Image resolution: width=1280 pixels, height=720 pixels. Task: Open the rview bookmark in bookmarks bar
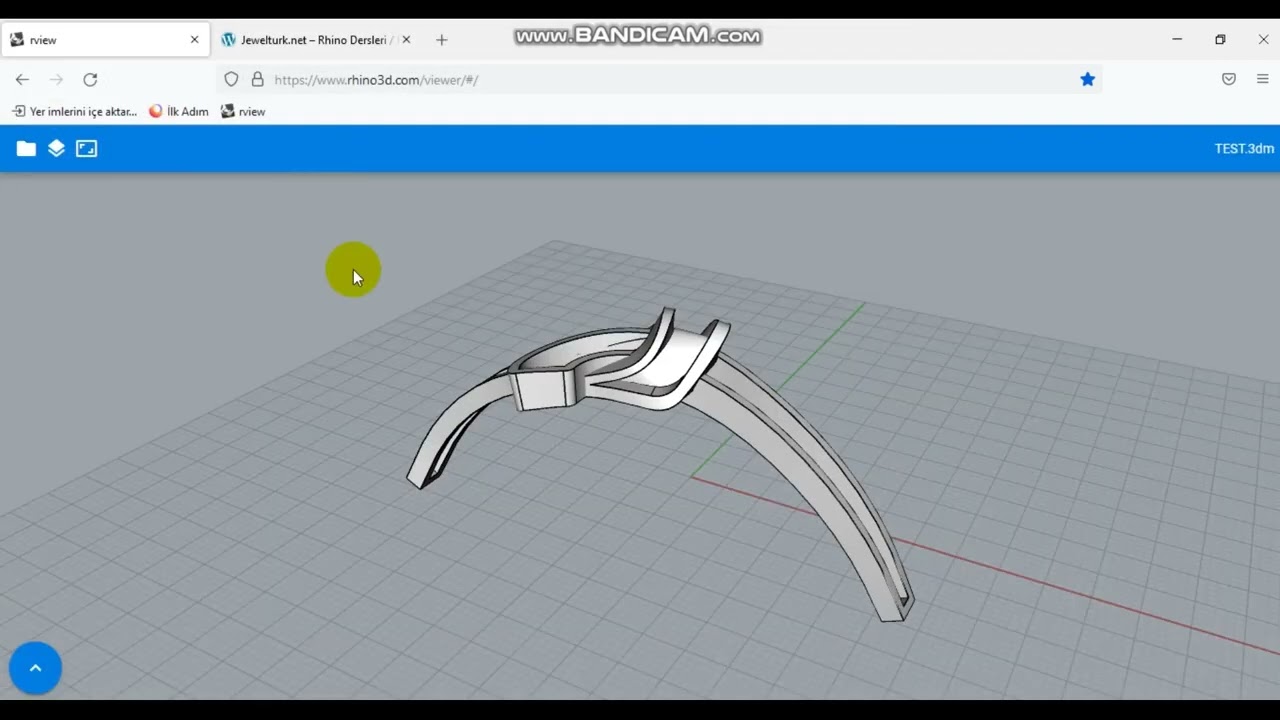[243, 112]
